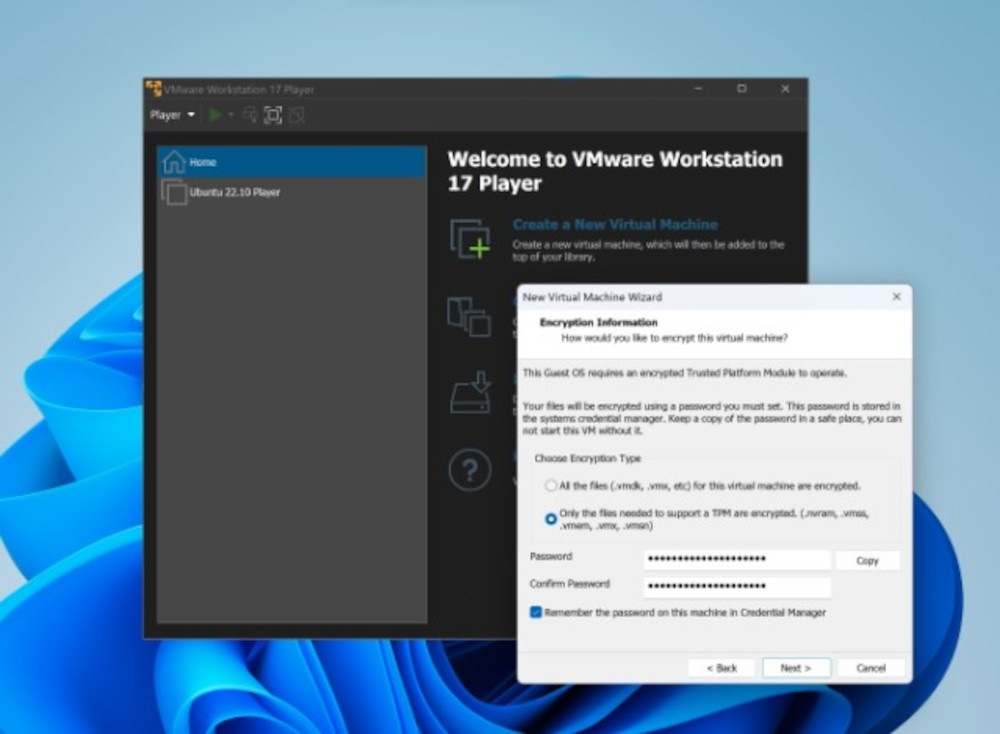The height and width of the screenshot is (734, 1000).
Task: Click the Unity mode toolbar icon
Action: (296, 115)
